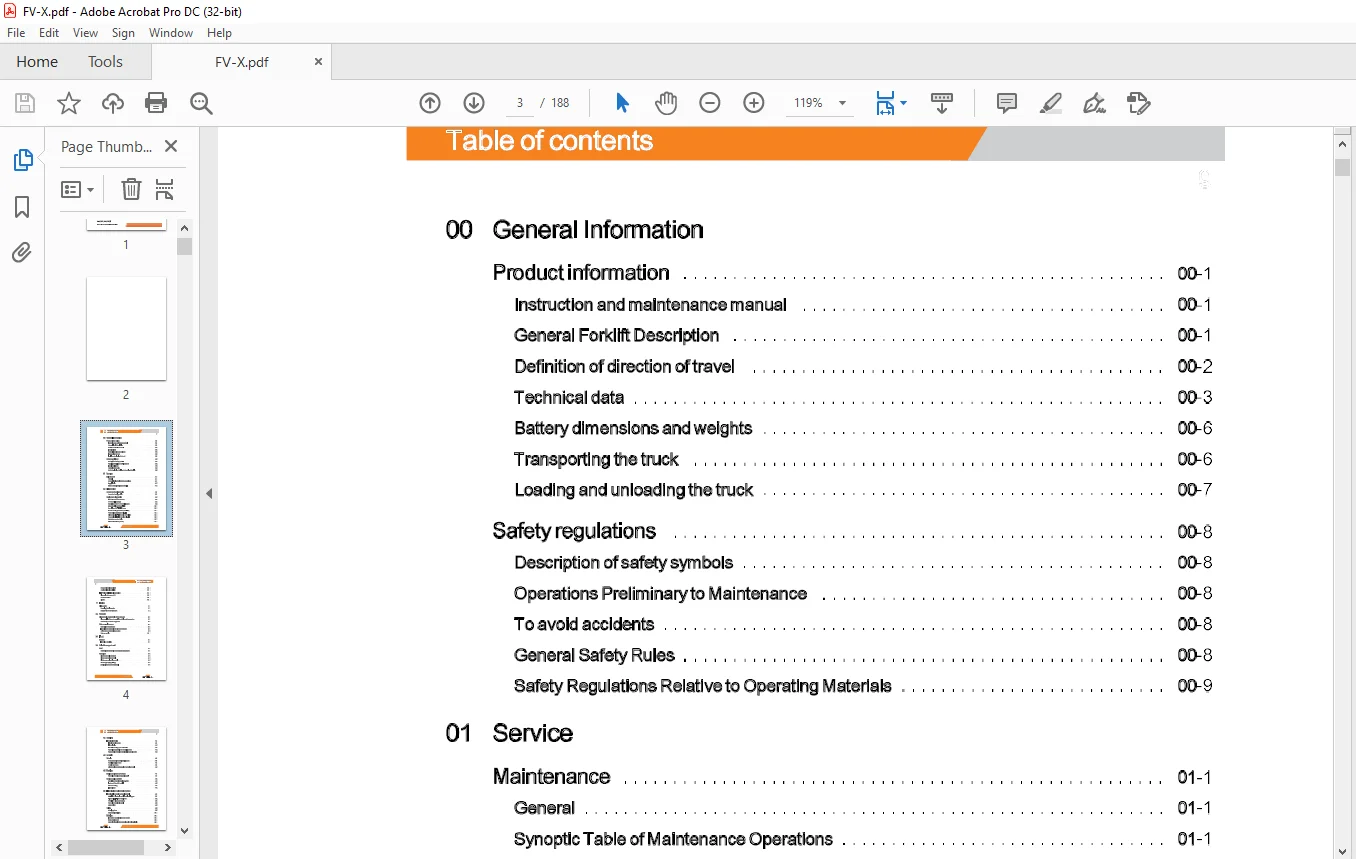Switch to the Tools tab
The height and width of the screenshot is (859, 1356).
pyautogui.click(x=105, y=61)
